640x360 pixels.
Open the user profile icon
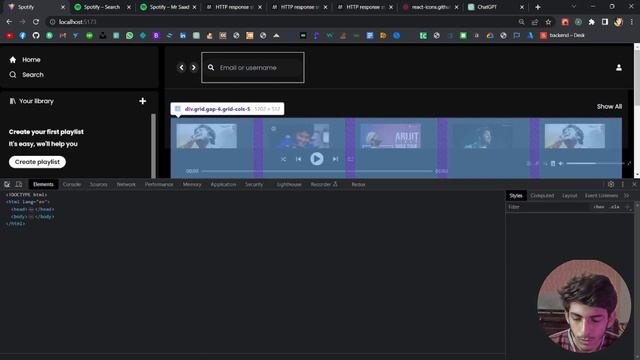[x=619, y=67]
